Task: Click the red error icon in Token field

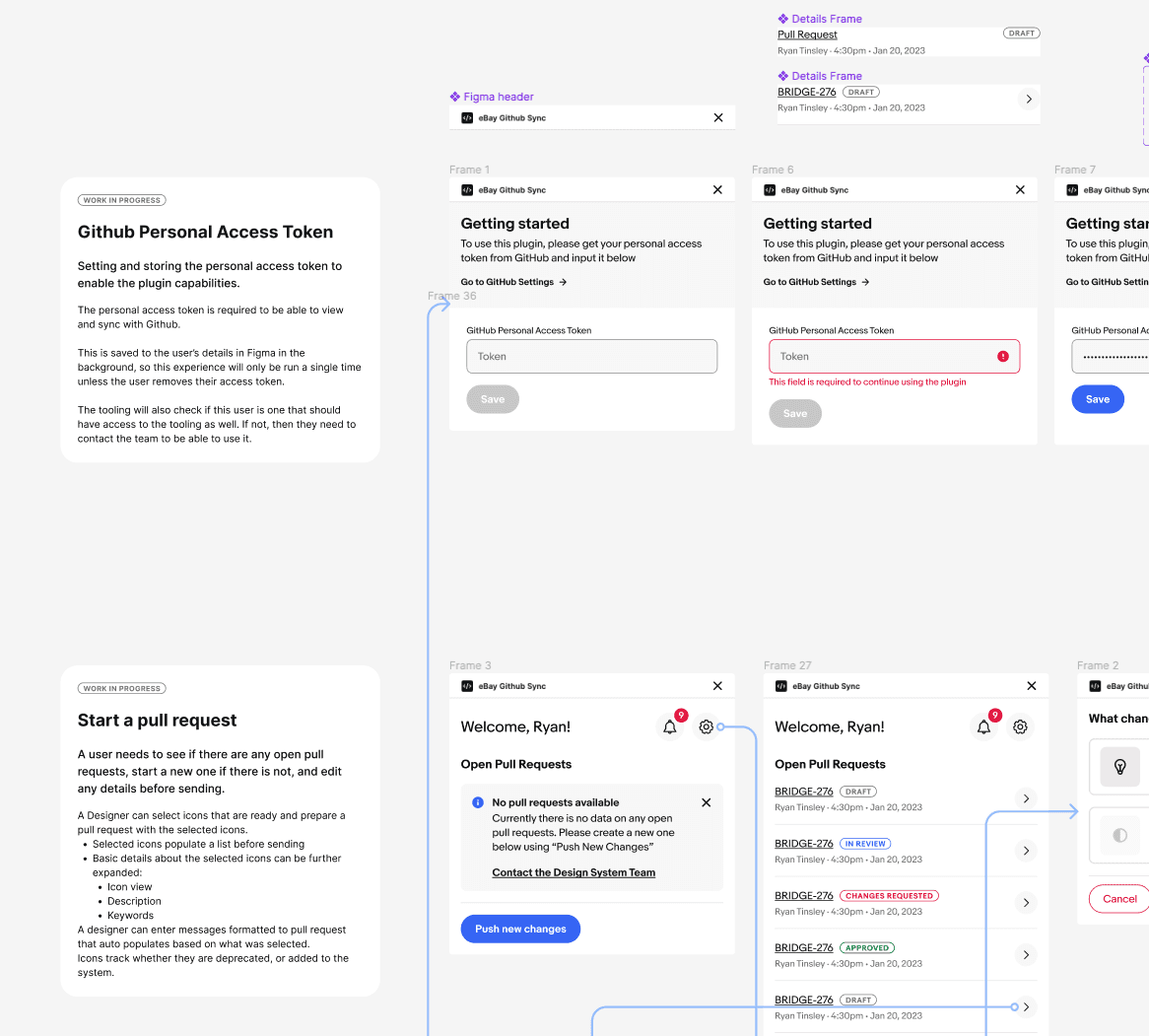Action: 1002,356
